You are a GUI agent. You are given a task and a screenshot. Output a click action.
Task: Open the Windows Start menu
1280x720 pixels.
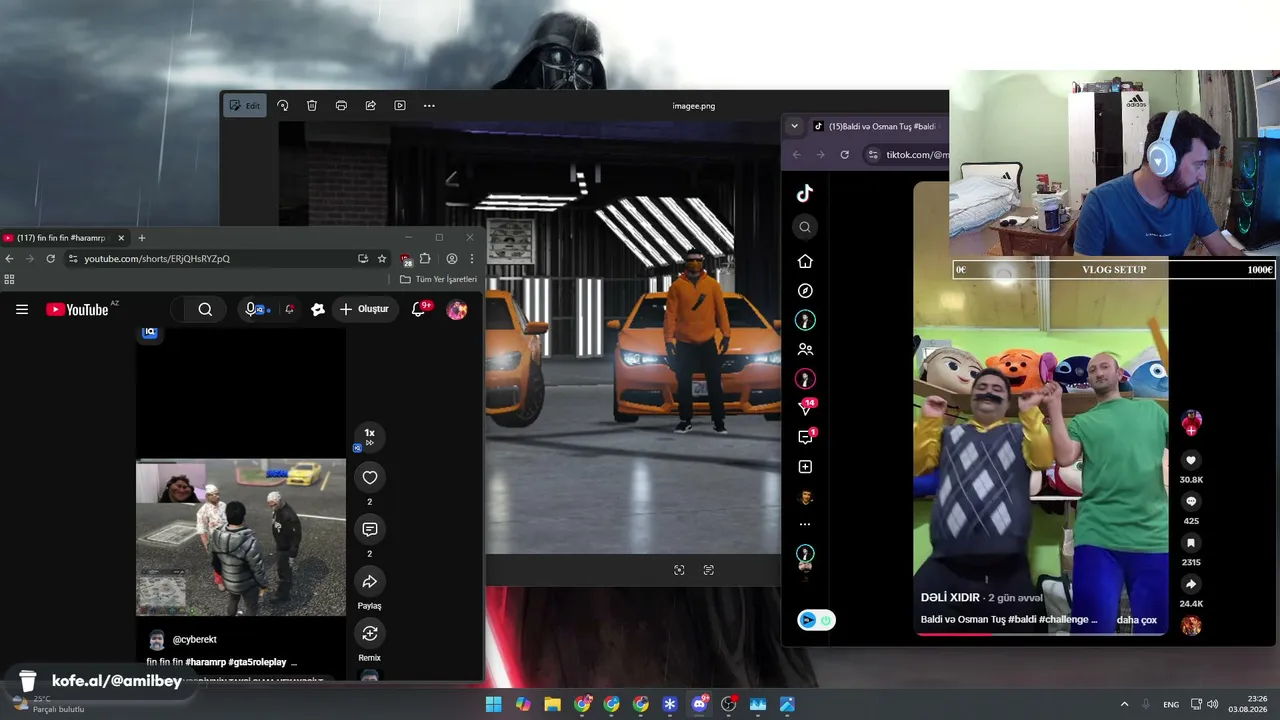pos(493,704)
